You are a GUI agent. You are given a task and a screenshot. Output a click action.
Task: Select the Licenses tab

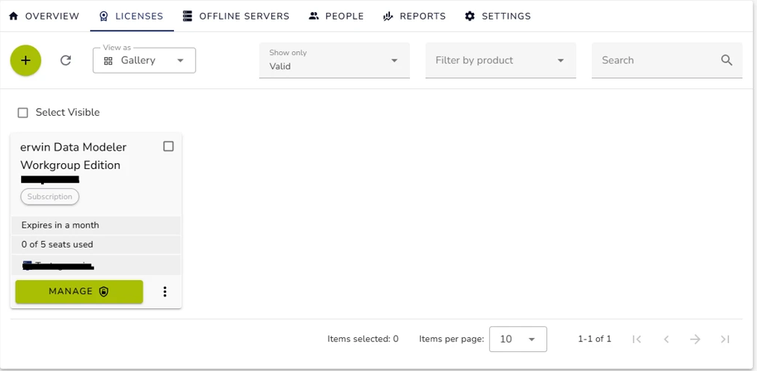click(132, 16)
